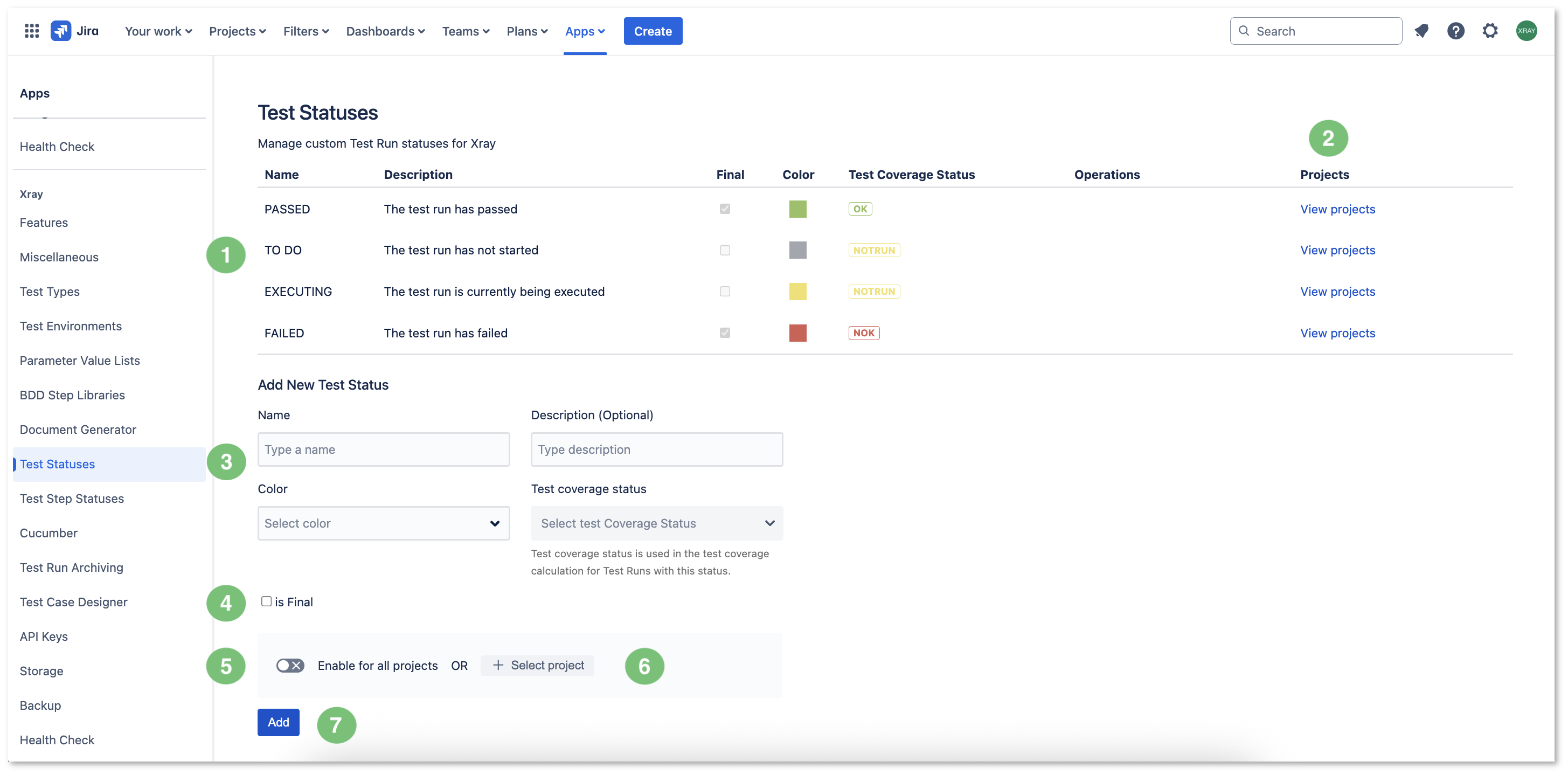Open API Keys in the sidebar
Screen dimensions: 1568x775
pyautogui.click(x=44, y=637)
